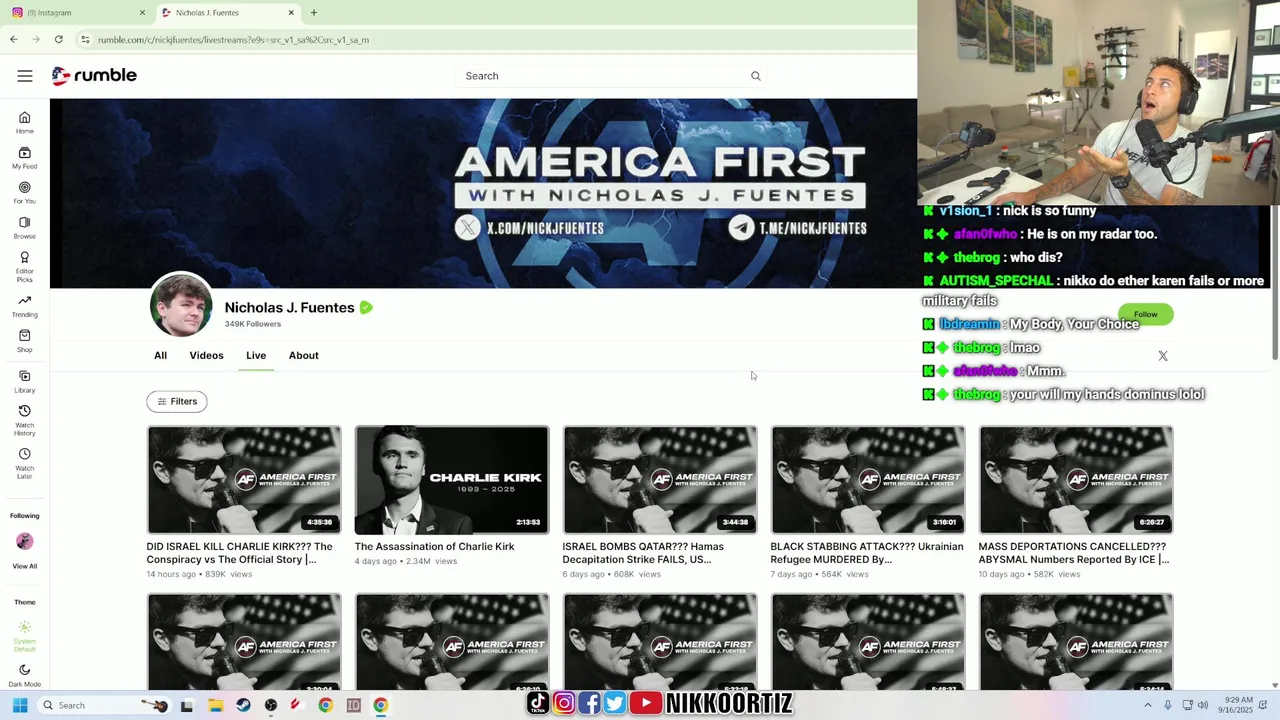Go to Rumble home via logo

(94, 76)
